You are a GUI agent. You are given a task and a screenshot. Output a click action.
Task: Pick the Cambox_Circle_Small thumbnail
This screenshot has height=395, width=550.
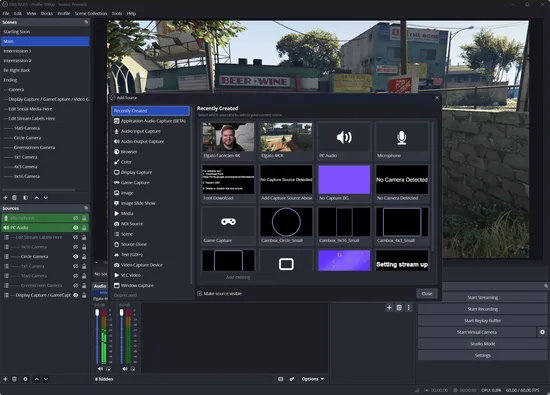click(286, 226)
